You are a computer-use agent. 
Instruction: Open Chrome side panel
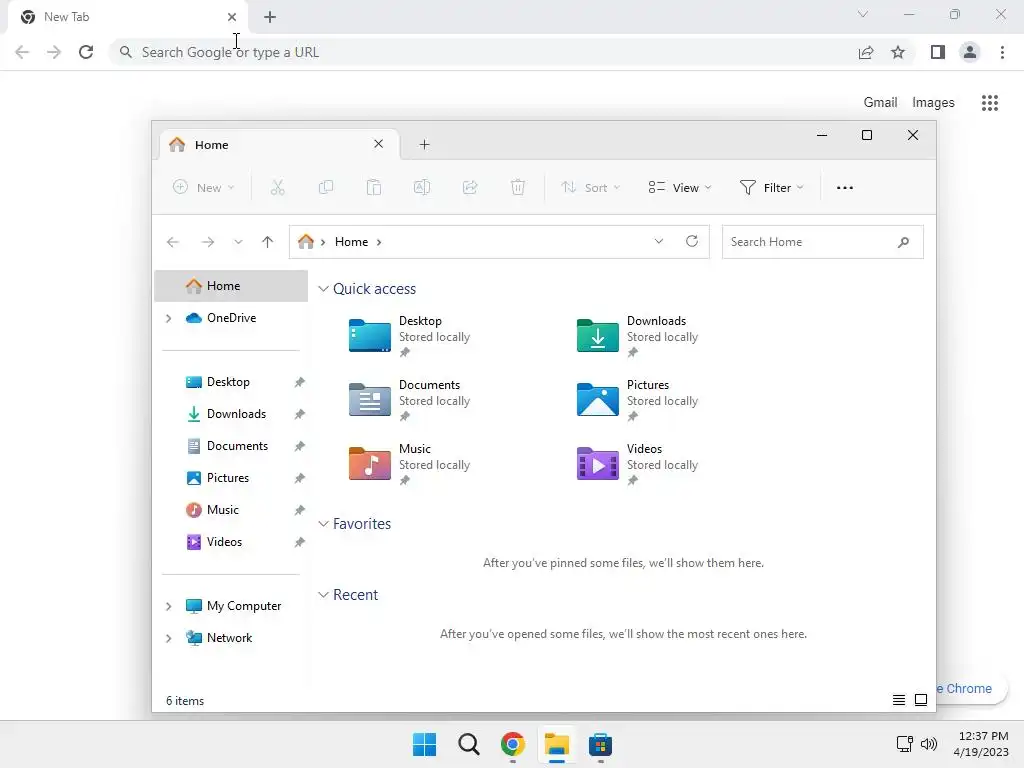tap(938, 52)
